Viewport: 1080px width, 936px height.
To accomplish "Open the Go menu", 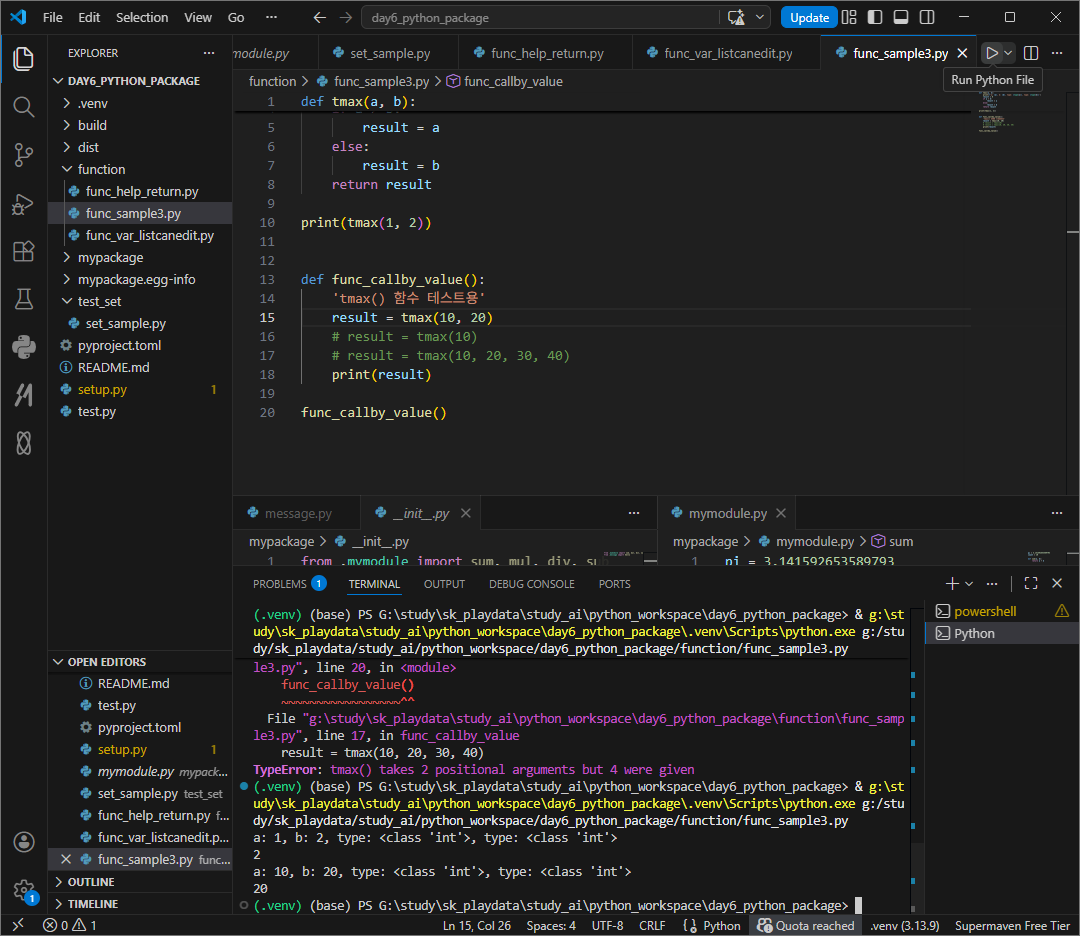I will (236, 17).
